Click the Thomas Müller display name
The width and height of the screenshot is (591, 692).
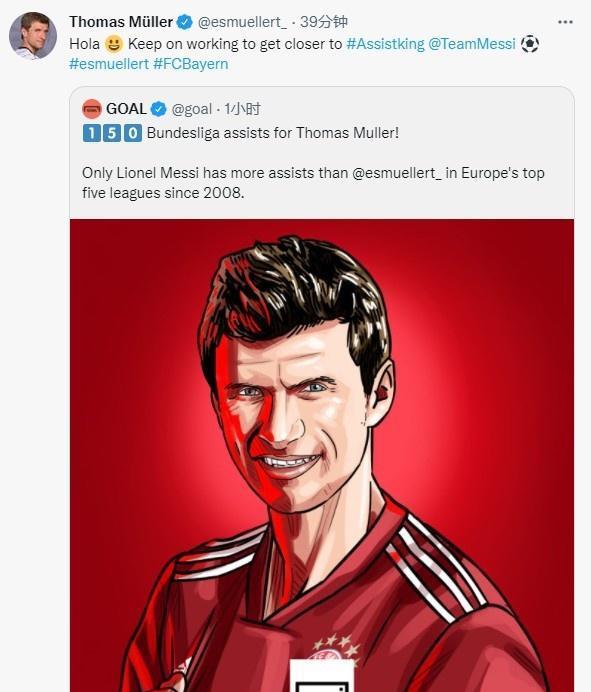(121, 22)
